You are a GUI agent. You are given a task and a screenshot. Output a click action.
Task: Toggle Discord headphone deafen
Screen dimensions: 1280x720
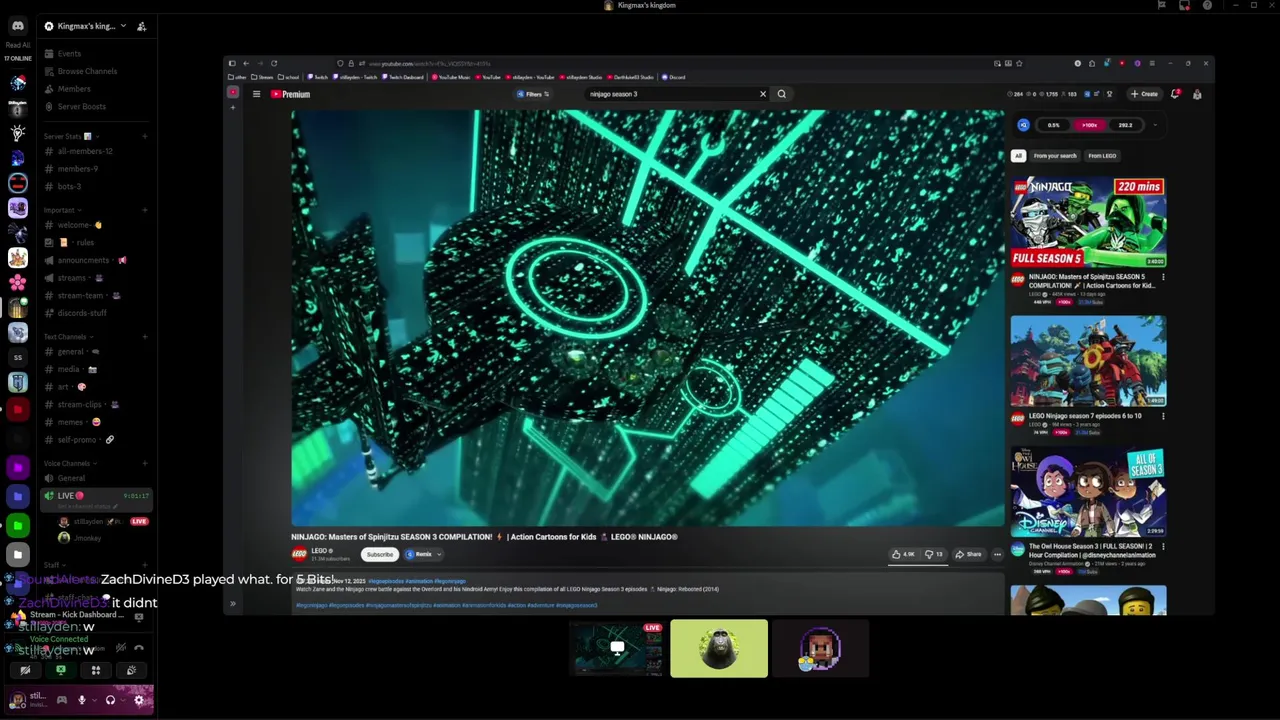pyautogui.click(x=110, y=700)
